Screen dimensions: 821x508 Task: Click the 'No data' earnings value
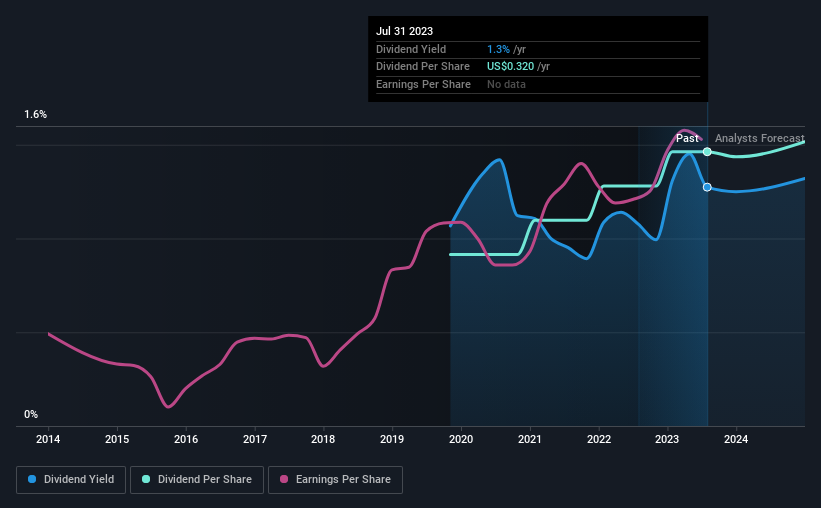506,84
